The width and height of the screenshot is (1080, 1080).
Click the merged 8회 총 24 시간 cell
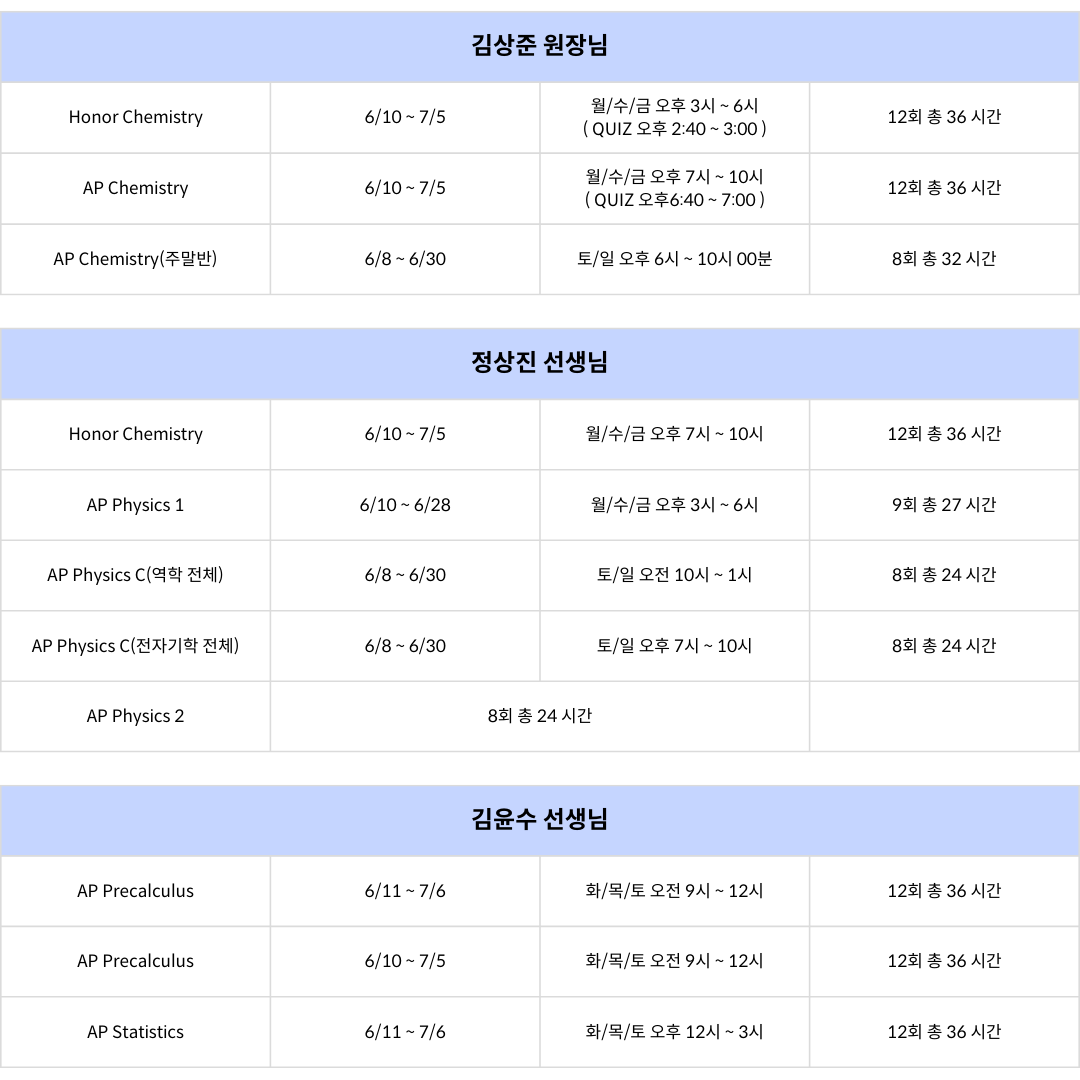tap(540, 716)
